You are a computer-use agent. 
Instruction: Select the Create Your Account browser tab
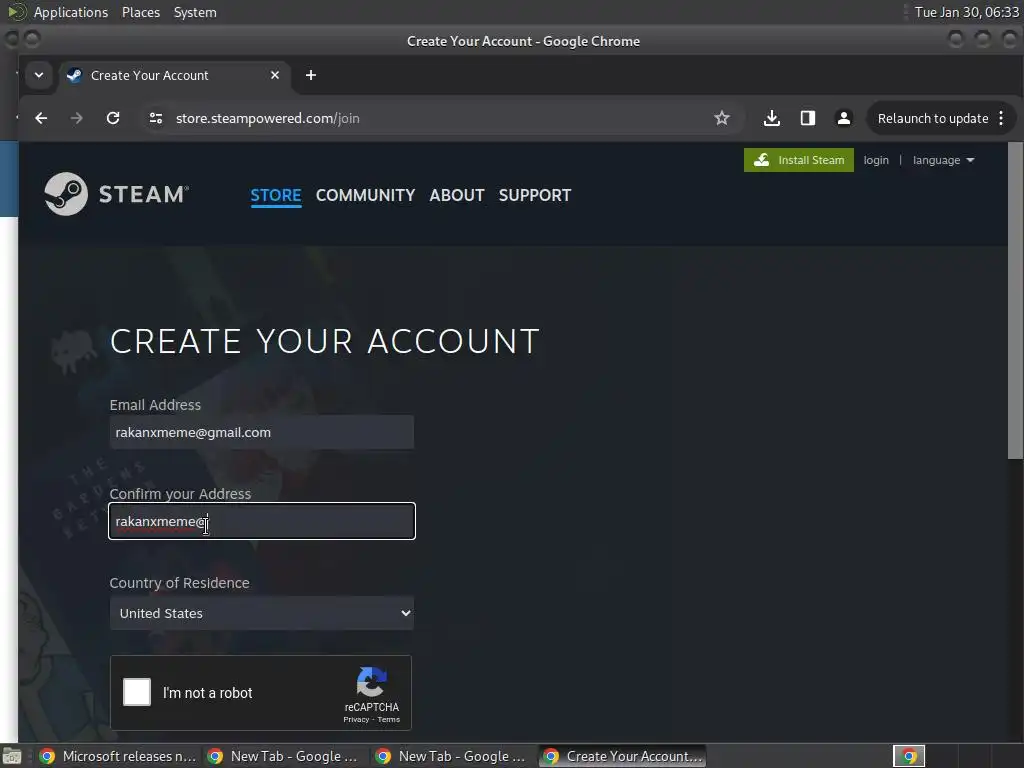coord(174,75)
